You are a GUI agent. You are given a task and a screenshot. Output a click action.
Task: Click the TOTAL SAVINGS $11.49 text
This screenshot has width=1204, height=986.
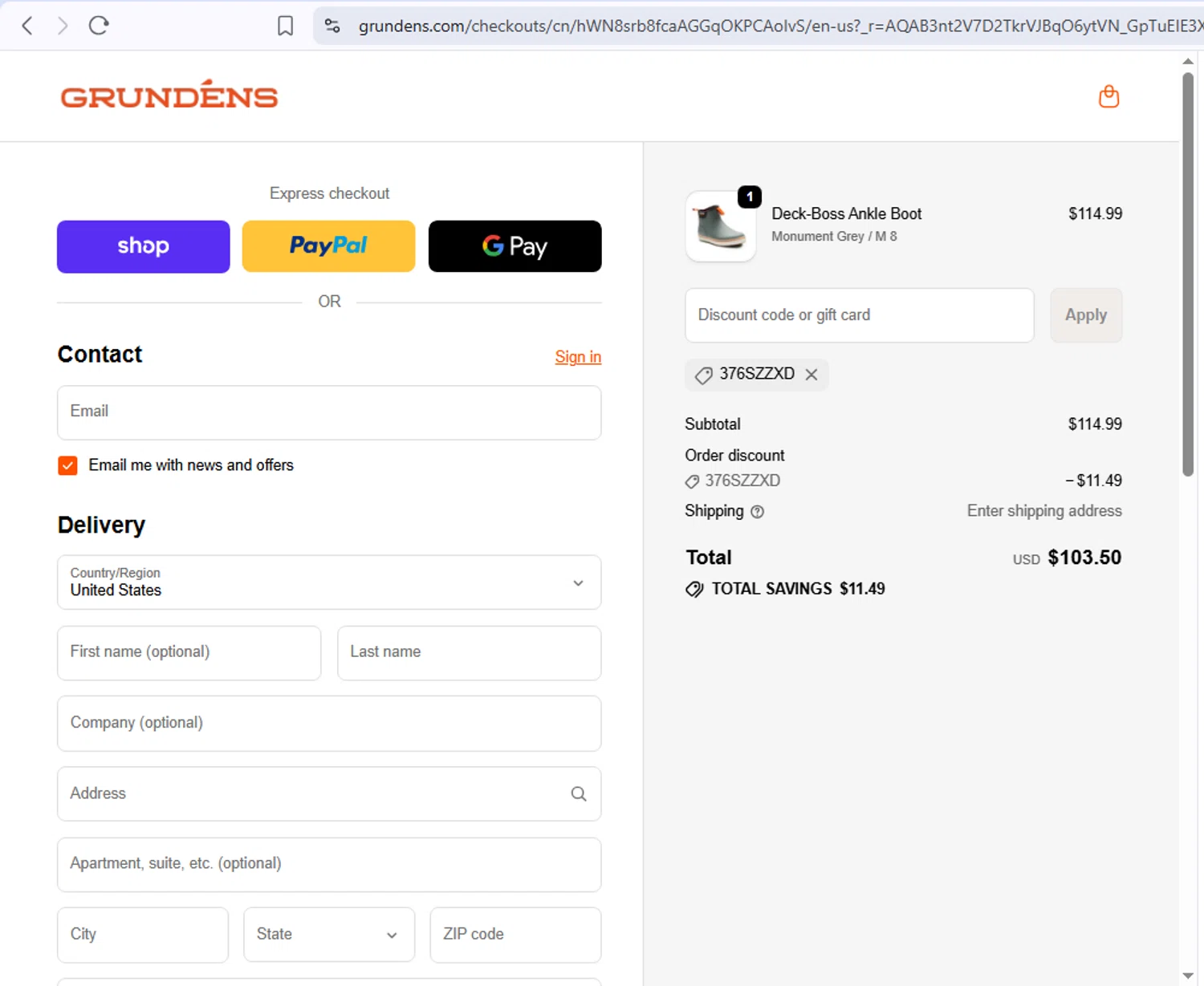798,589
